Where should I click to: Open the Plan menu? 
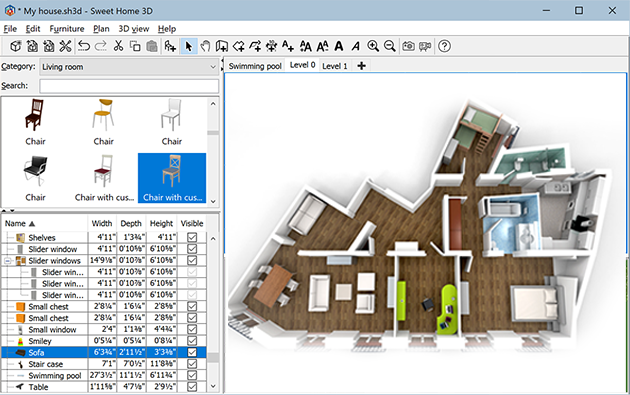click(x=101, y=29)
